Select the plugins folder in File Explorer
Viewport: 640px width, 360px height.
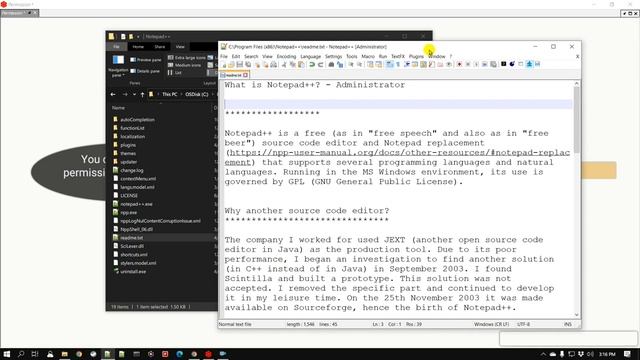pyautogui.click(x=128, y=145)
